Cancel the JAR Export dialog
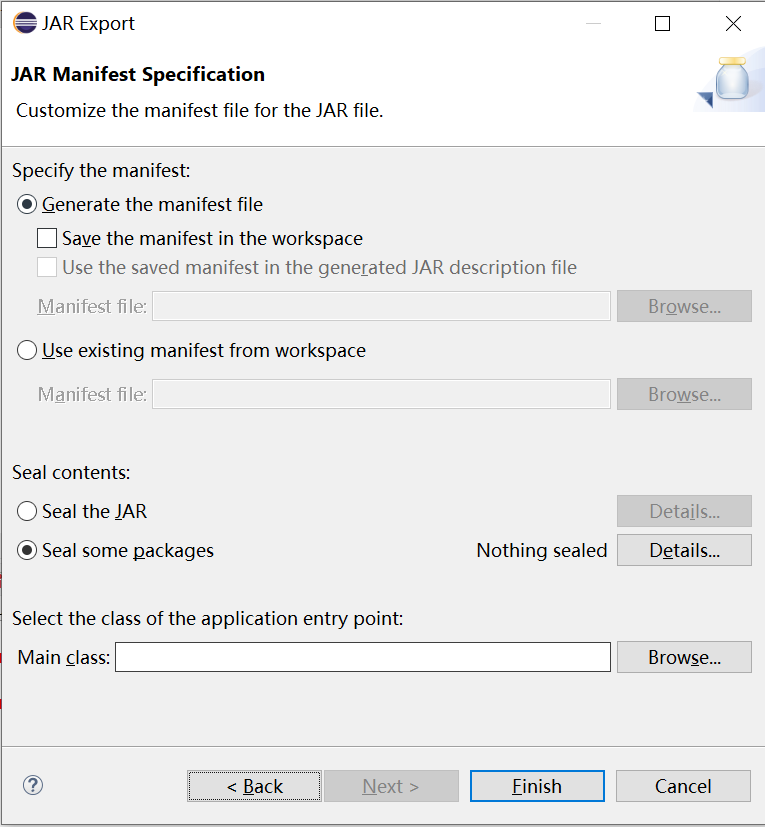The image size is (765, 827). coord(683,786)
